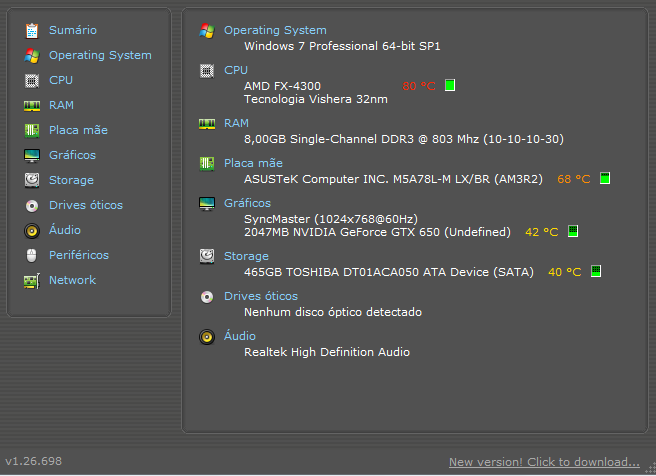Select the RAM module icon in sidebar

tap(32, 105)
